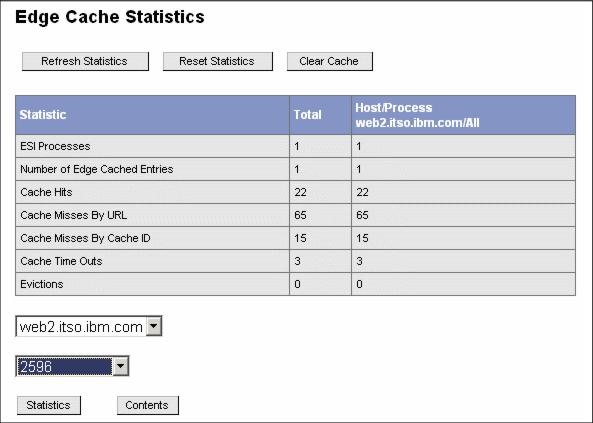Select the Evictions row label

(x=42, y=285)
